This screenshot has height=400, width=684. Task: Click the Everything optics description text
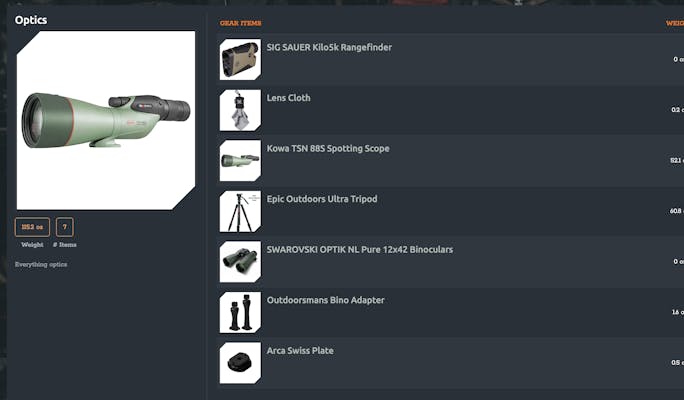point(41,264)
